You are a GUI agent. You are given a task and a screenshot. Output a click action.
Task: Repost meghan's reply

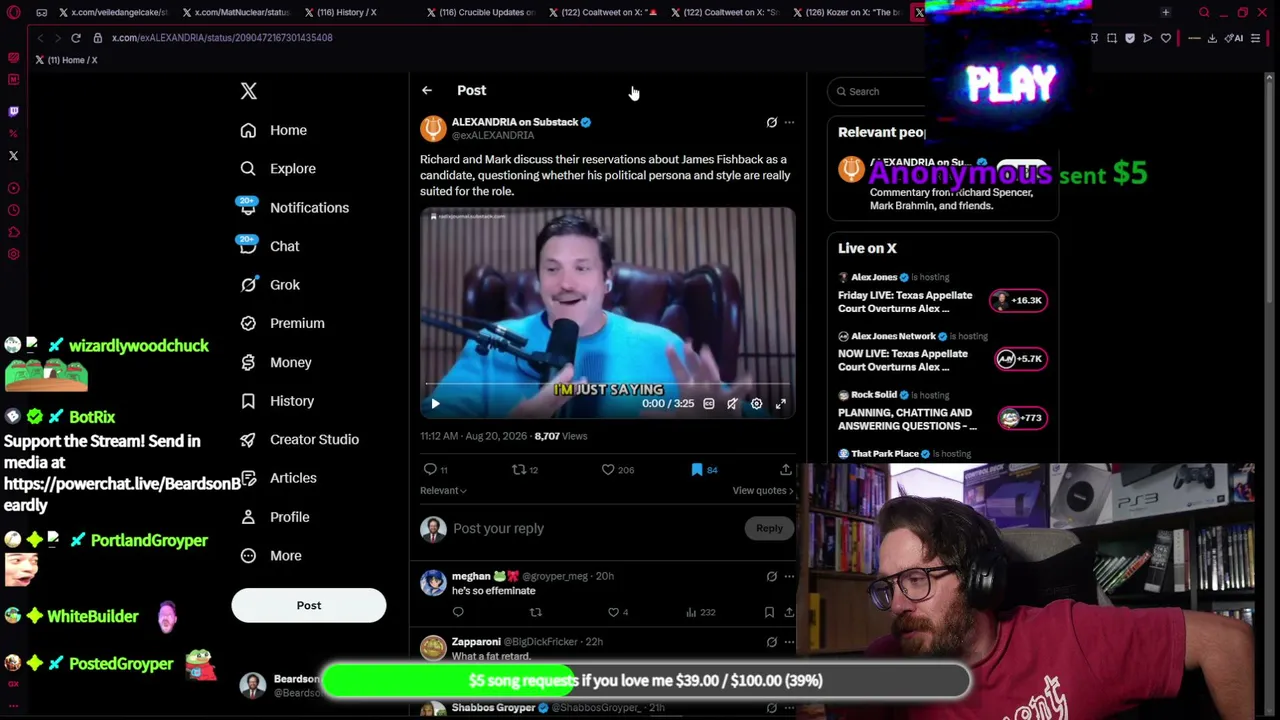click(x=536, y=612)
